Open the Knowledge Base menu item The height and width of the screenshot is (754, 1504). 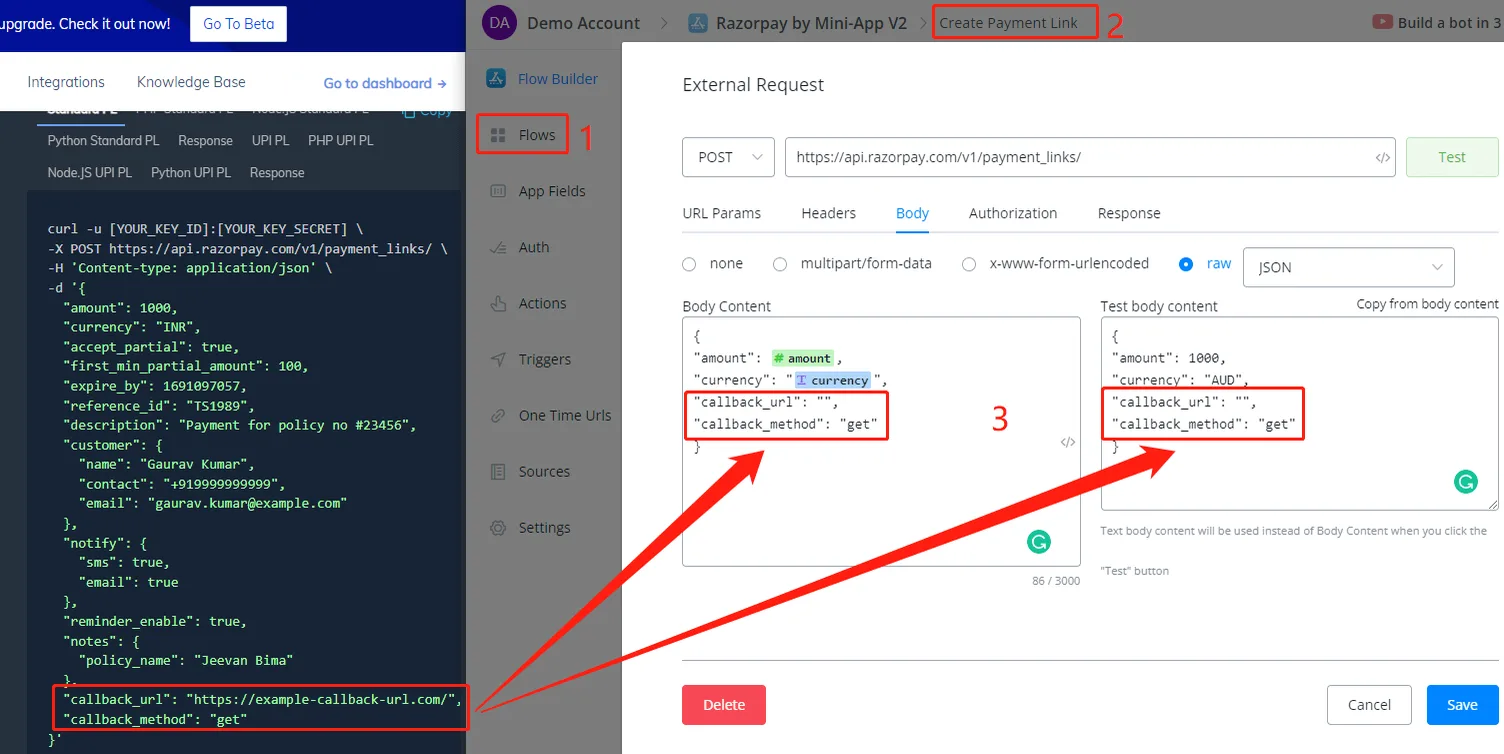click(191, 82)
